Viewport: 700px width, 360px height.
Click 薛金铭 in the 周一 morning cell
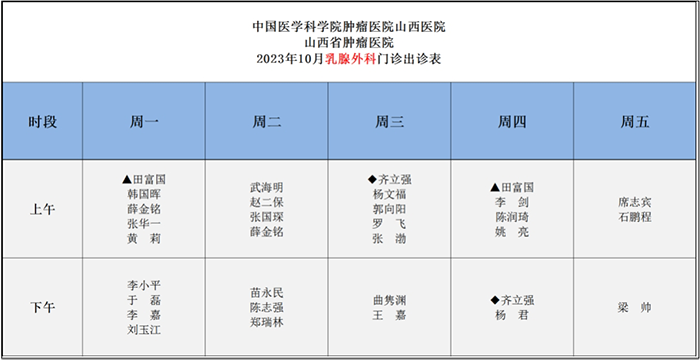[144, 209]
